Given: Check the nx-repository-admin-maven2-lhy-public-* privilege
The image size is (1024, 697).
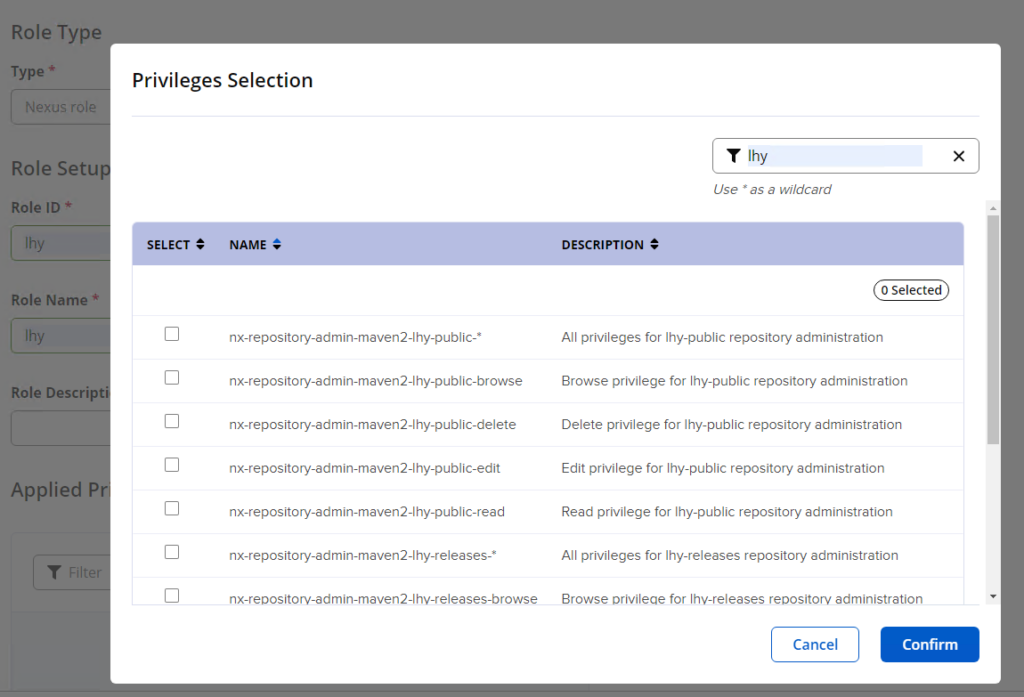Looking at the screenshot, I should 172,334.
